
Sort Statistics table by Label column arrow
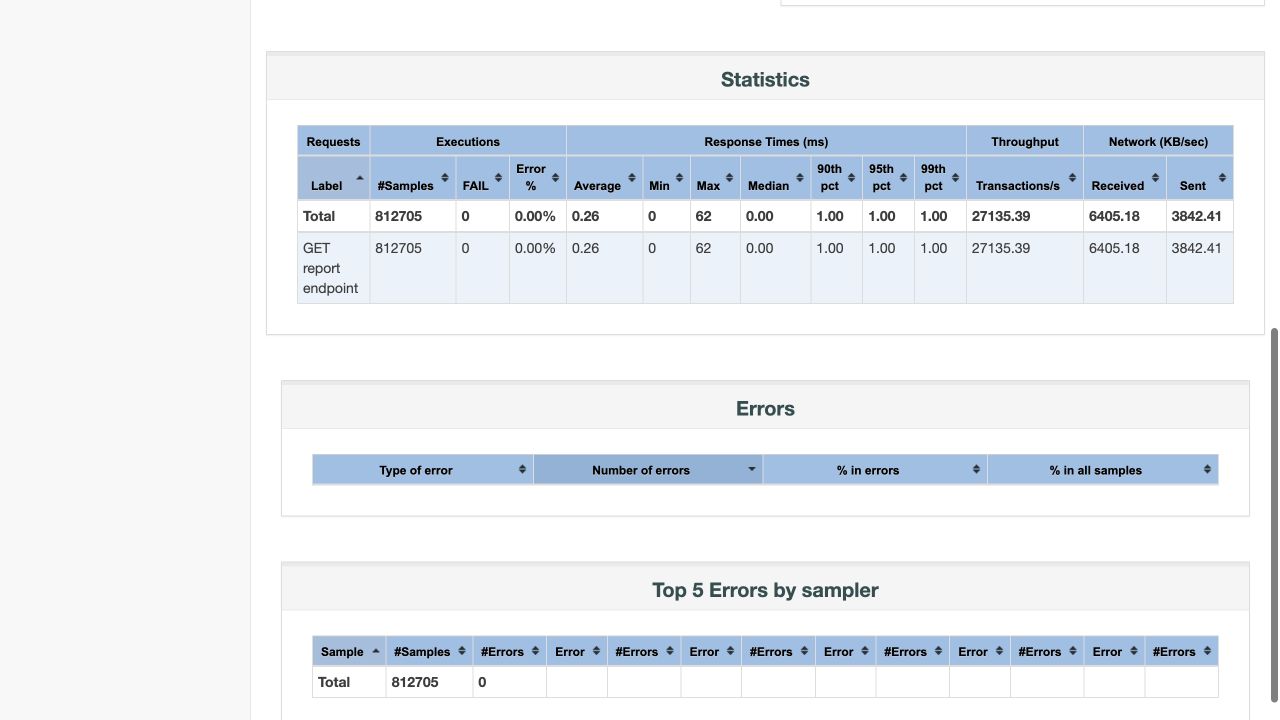point(359,178)
